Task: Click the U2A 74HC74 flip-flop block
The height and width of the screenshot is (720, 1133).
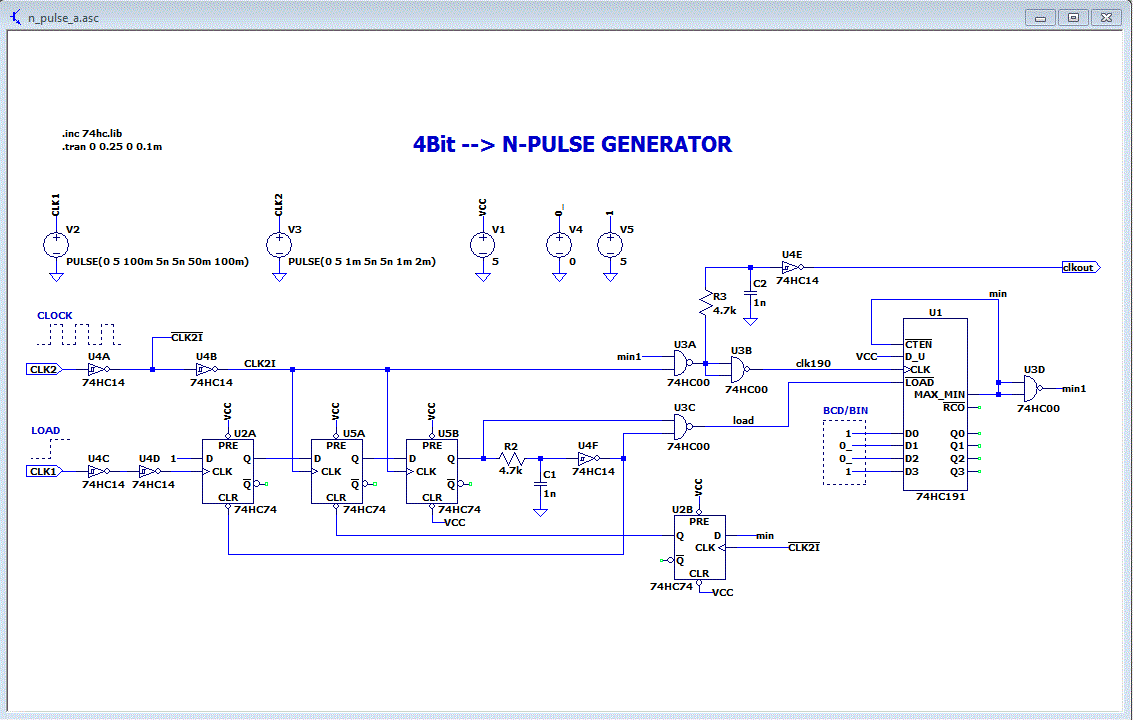Action: (228, 471)
